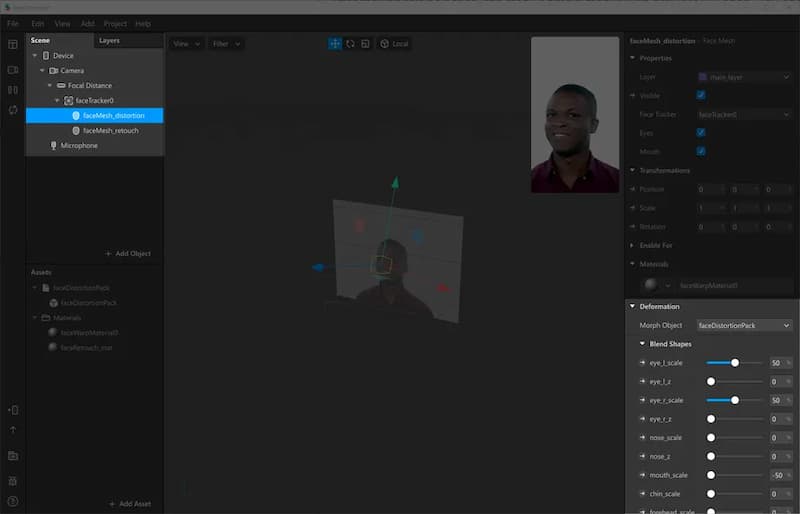Select faceMesh_distortion in scene tree
Image resolution: width=800 pixels, height=514 pixels.
tap(95, 115)
